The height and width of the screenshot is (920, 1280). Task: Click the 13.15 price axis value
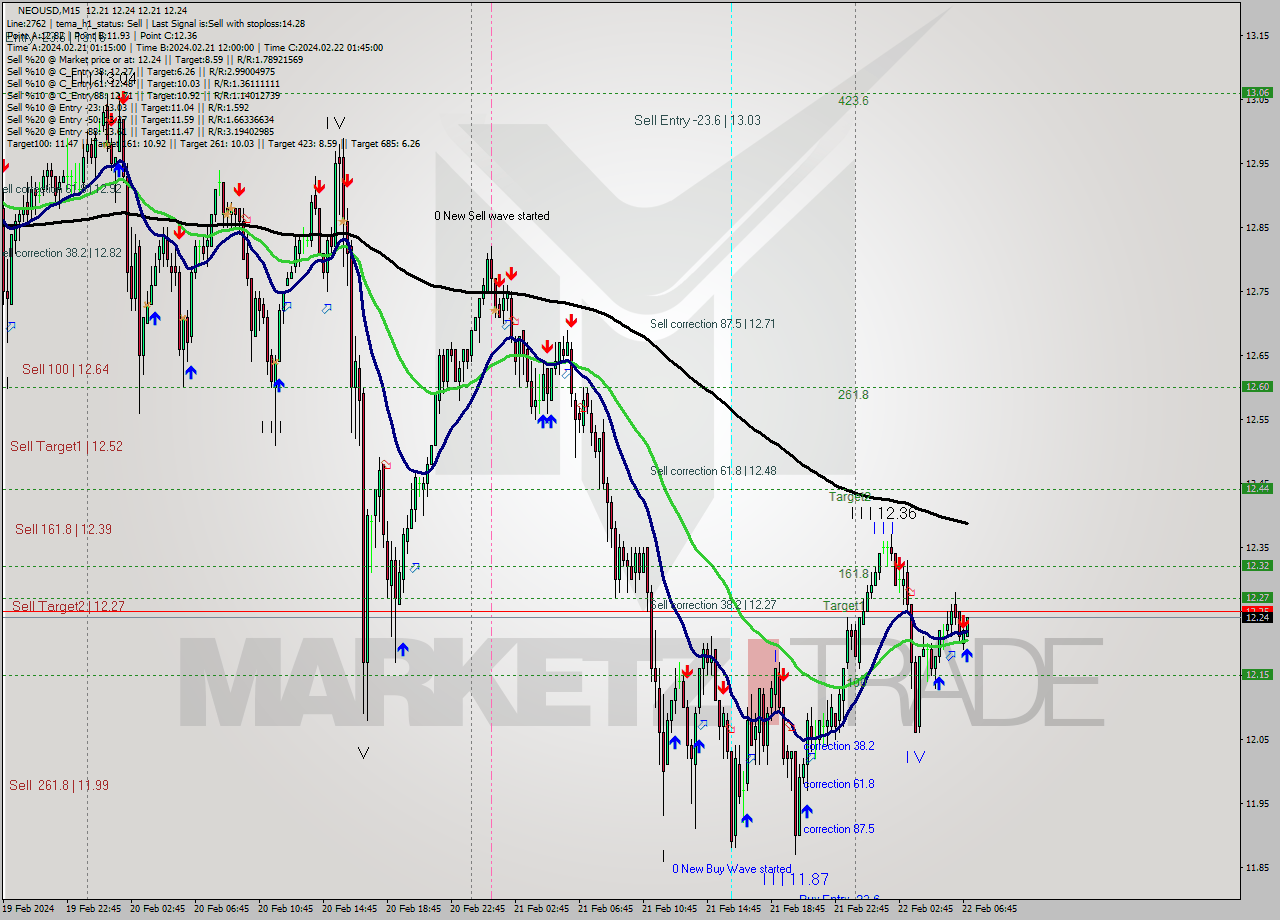(1257, 36)
